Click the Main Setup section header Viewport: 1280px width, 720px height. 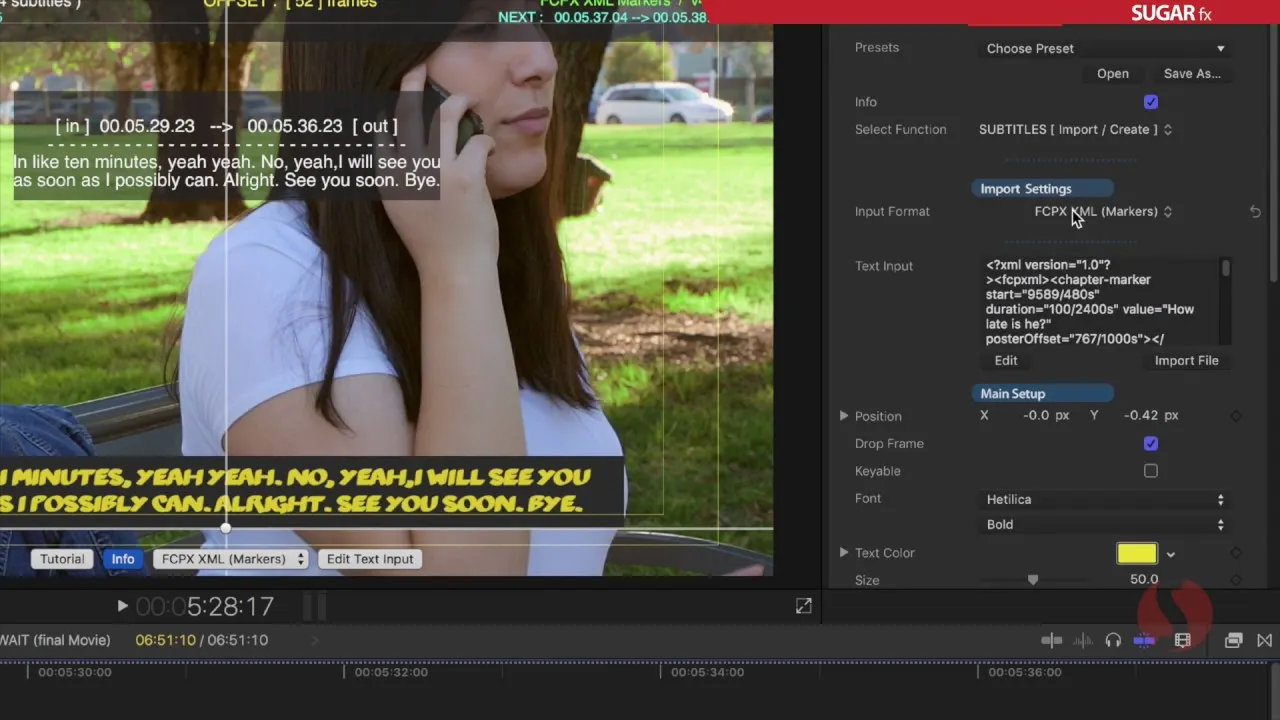(1043, 394)
